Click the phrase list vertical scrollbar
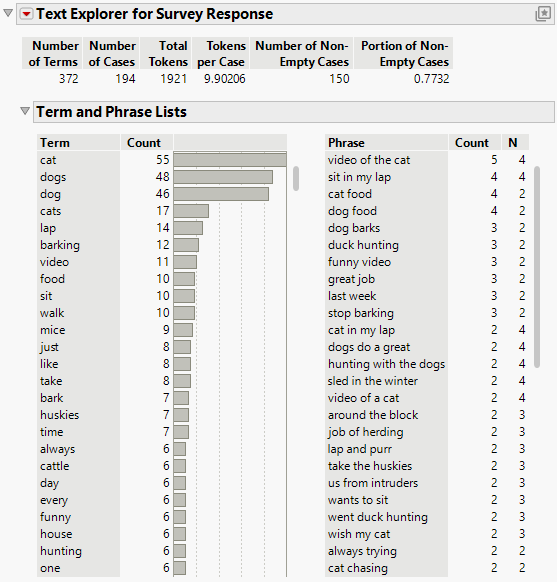557x582 pixels. pyautogui.click(x=537, y=267)
